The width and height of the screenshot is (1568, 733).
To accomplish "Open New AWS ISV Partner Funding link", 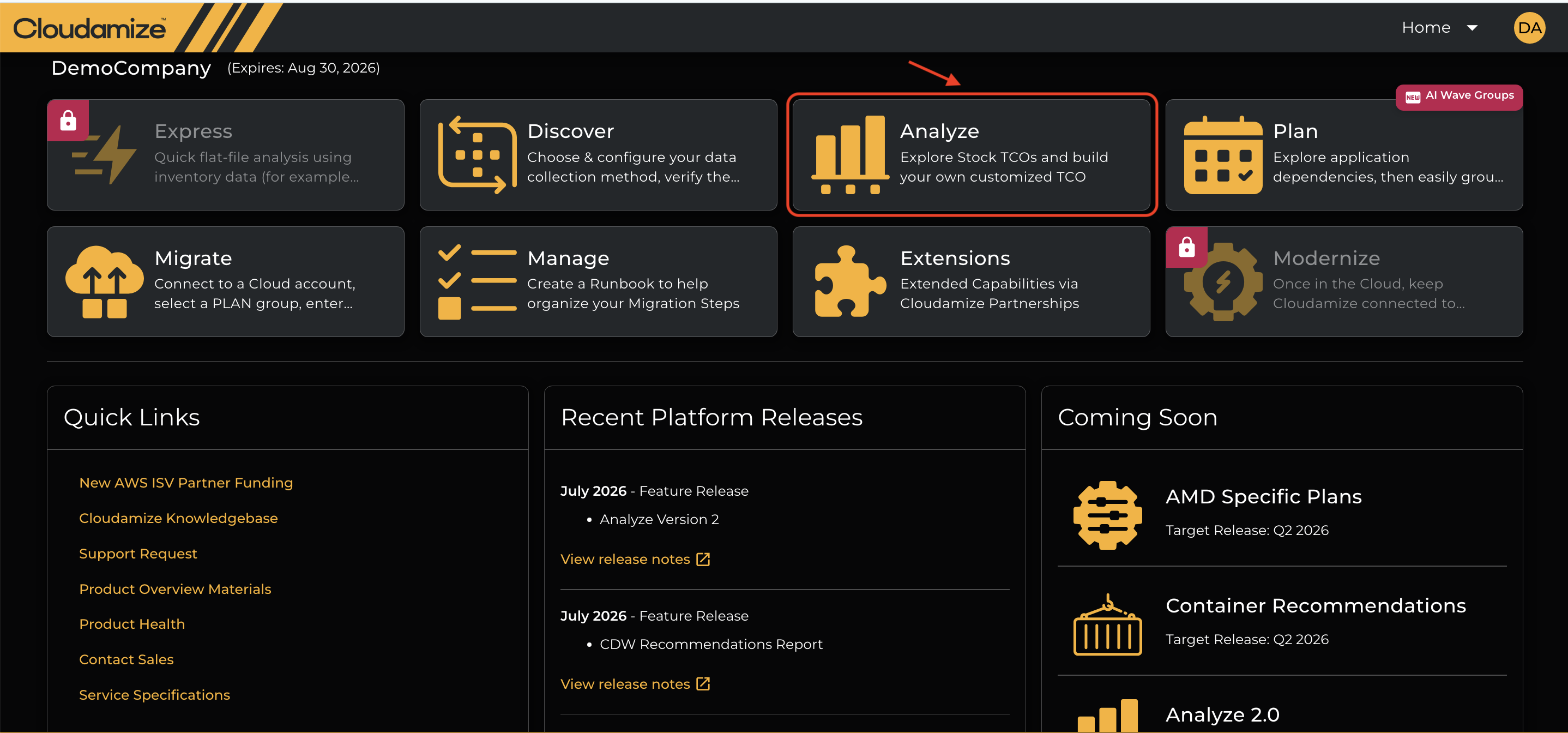I will coord(186,483).
